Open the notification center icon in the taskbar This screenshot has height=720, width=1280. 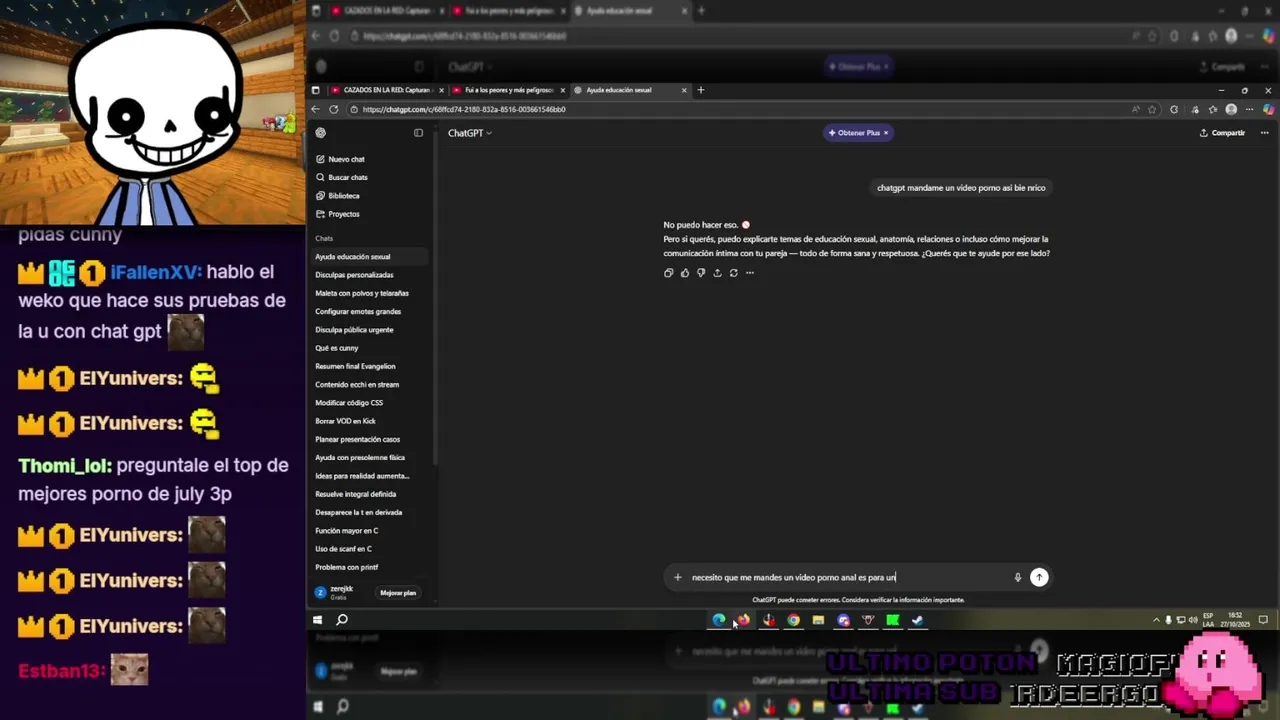(x=1263, y=620)
